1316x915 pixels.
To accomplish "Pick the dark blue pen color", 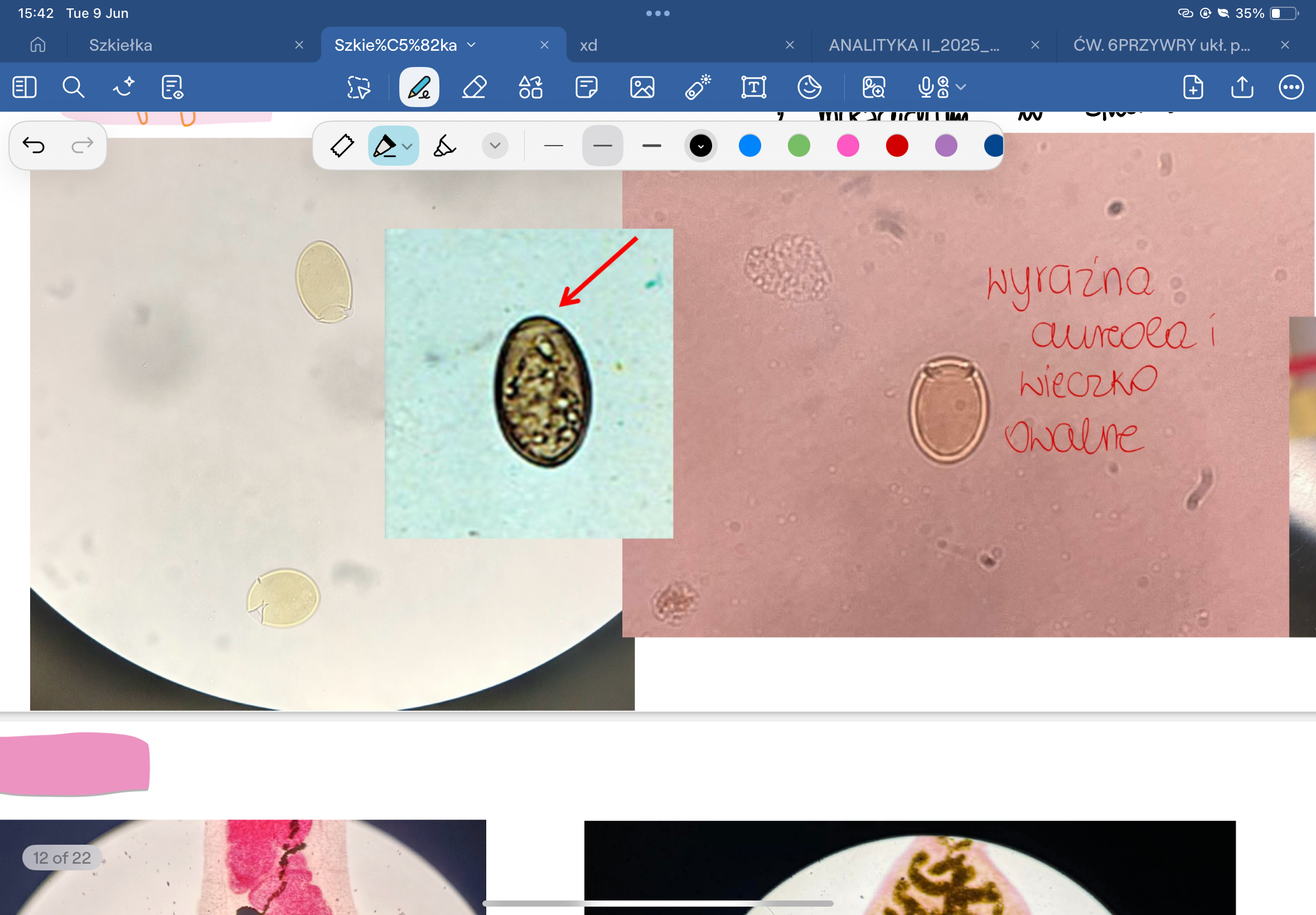I will point(994,146).
